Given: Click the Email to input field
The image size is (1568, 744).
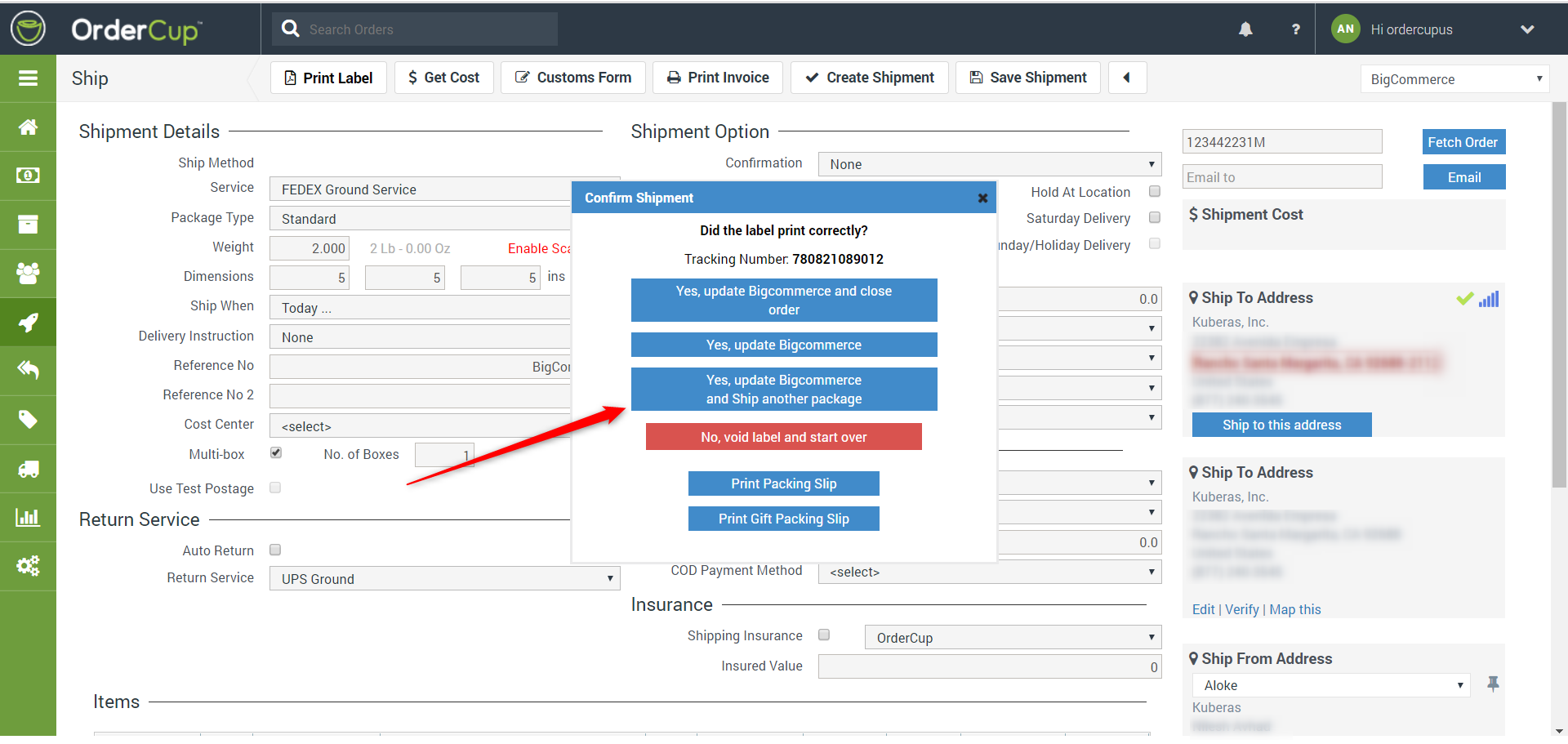Looking at the screenshot, I should tap(1282, 176).
